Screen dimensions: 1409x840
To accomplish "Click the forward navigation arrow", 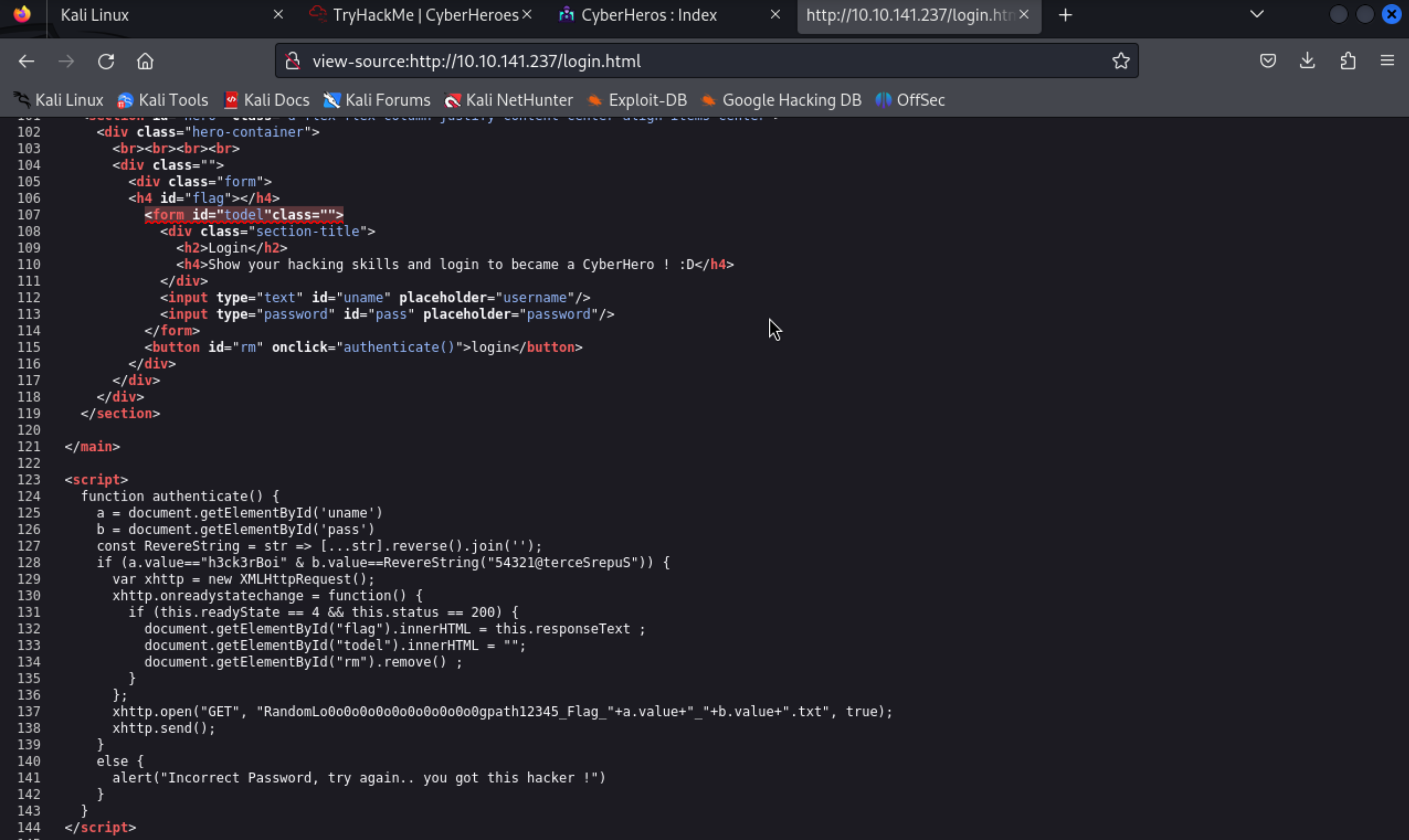I will tap(66, 60).
